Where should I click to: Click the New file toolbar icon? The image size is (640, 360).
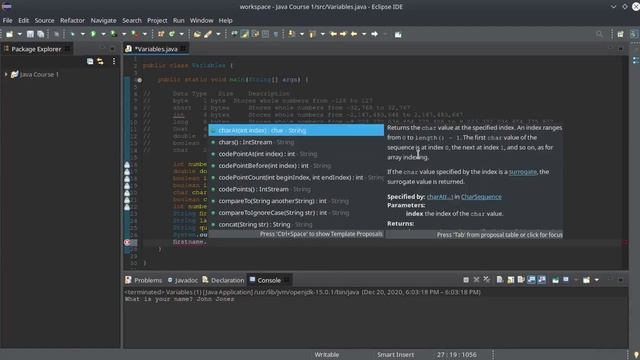tap(9, 34)
